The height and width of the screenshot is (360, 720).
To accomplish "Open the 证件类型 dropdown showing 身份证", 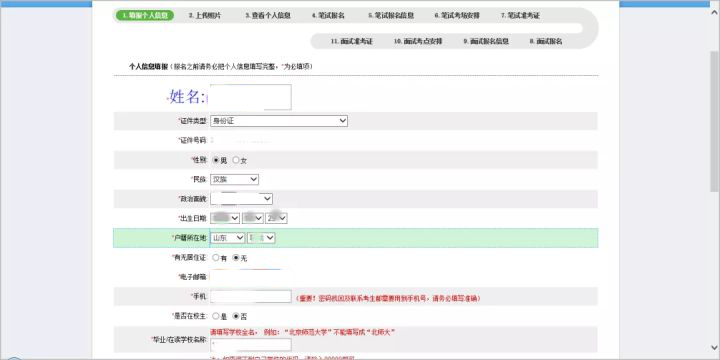I will pos(279,121).
